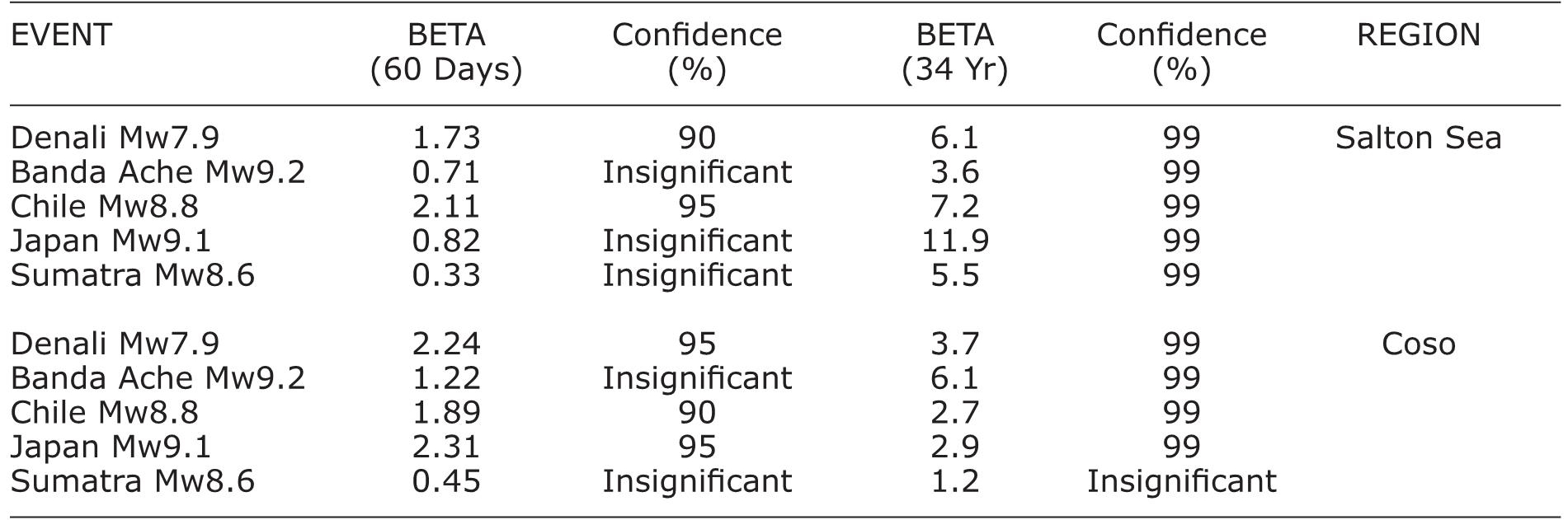The height and width of the screenshot is (520, 1568).
Task: Click the 34-year beta value 1.2
Action: (954, 481)
